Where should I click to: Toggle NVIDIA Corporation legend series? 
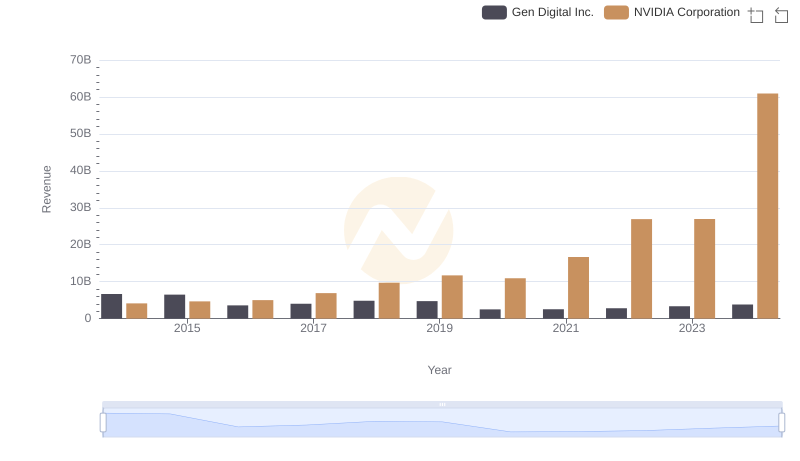point(672,12)
